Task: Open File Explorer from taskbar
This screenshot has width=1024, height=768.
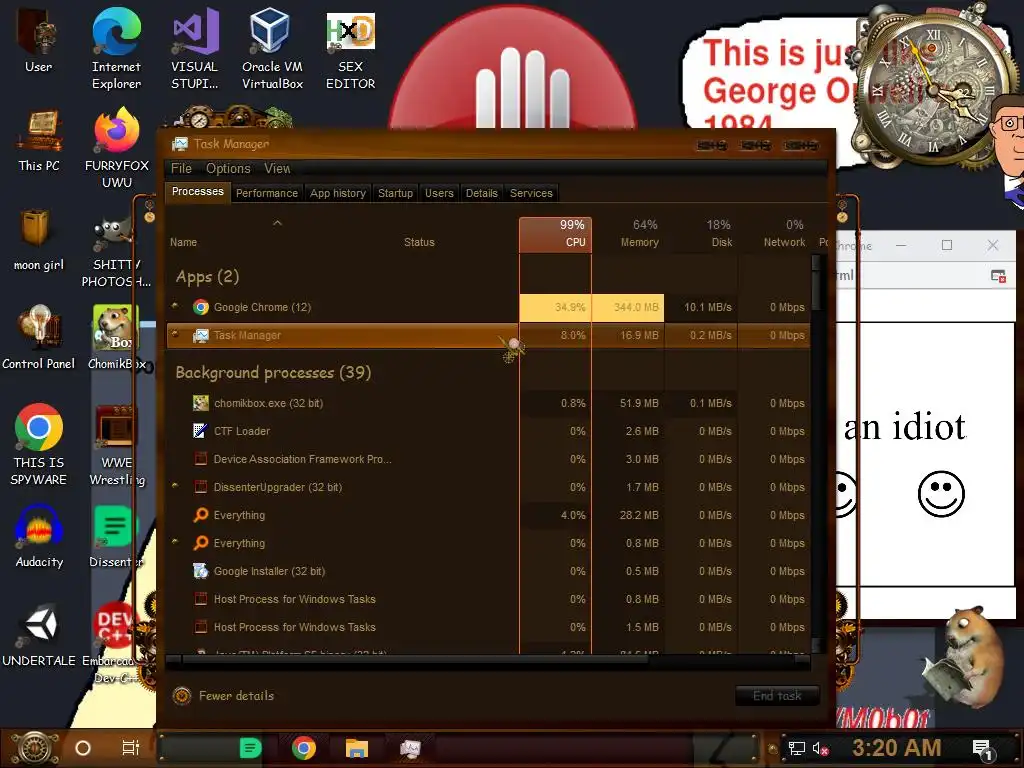Action: (357, 748)
